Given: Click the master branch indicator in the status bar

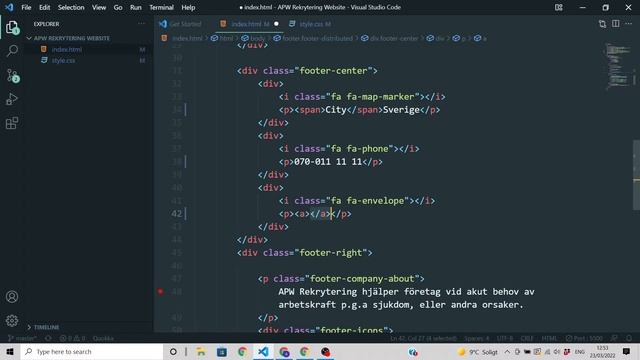Looking at the screenshot, I should 22,338.
